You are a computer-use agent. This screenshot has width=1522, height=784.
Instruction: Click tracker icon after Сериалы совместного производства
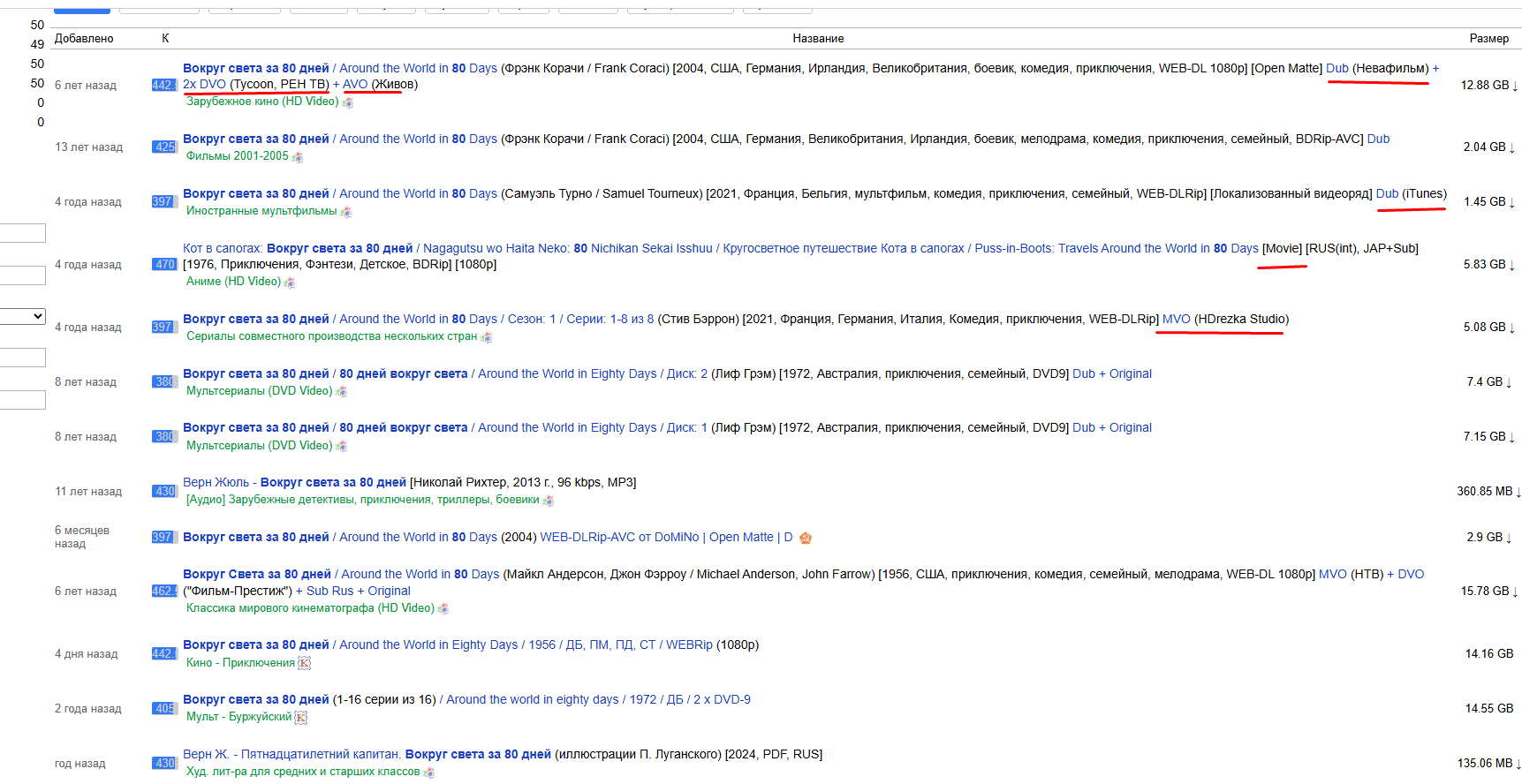[487, 337]
